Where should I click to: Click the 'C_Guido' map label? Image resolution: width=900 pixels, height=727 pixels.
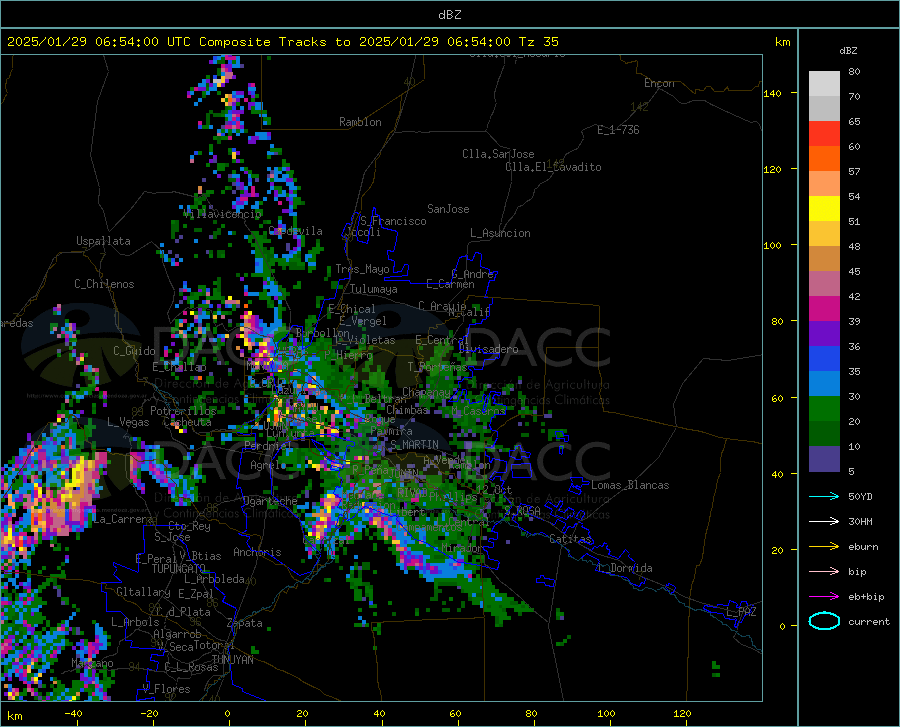tap(134, 351)
